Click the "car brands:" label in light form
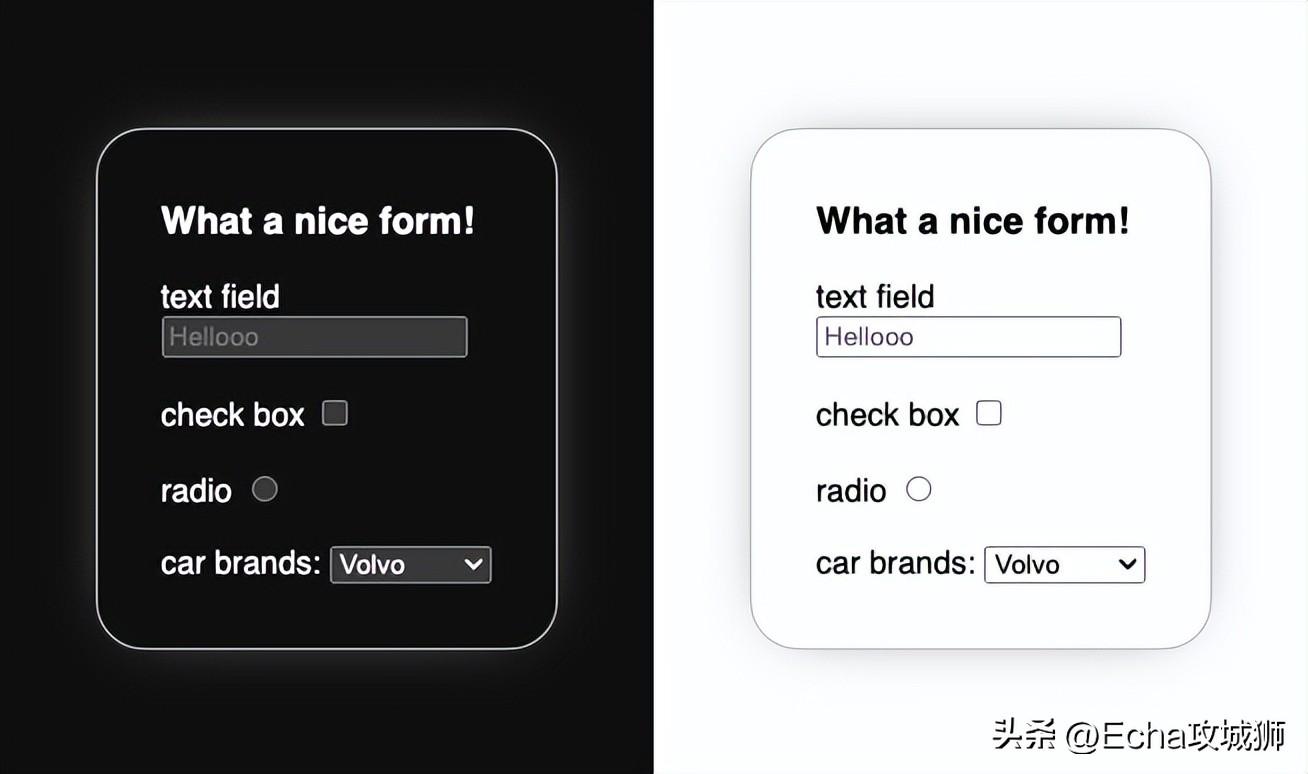This screenshot has height=774, width=1308. (x=895, y=563)
